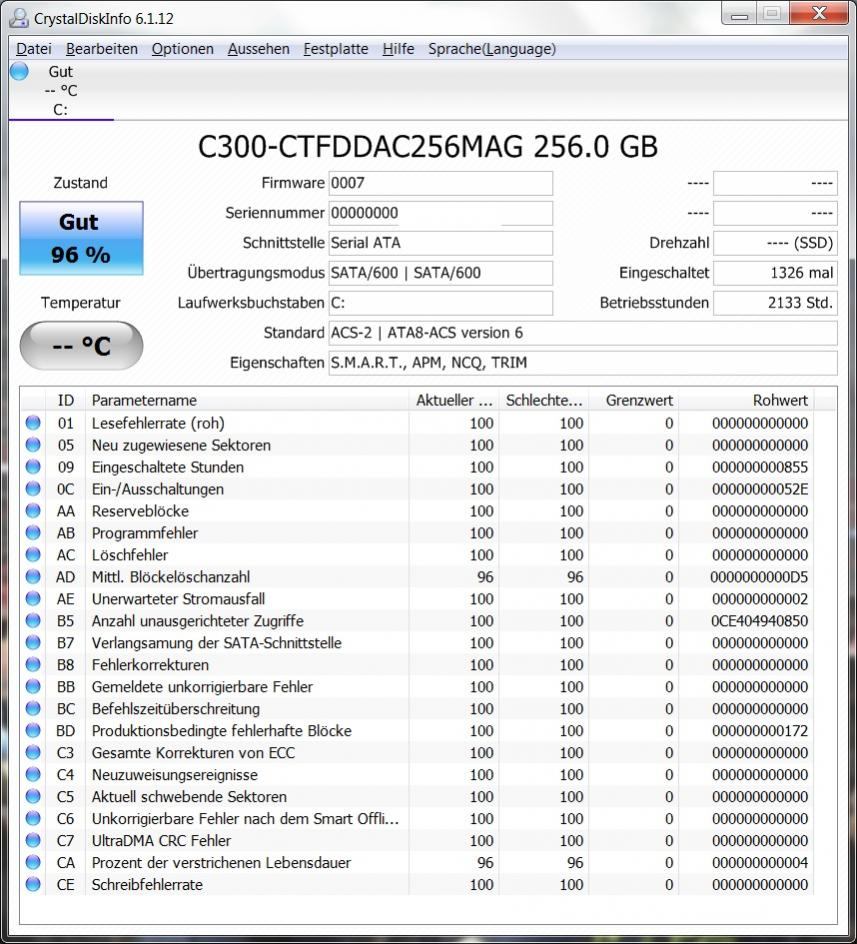Click status orb of Anzahl unausgerichteter Zugriffe
857x944 pixels.
point(33,621)
